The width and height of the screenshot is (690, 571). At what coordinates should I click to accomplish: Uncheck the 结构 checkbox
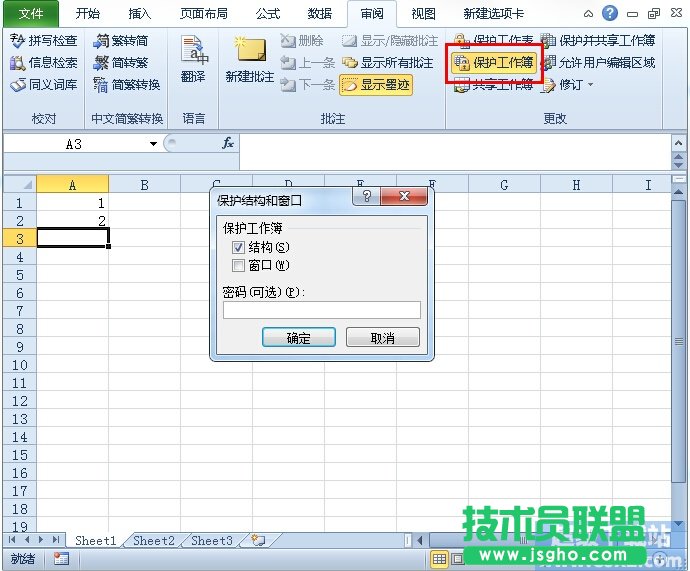click(238, 248)
